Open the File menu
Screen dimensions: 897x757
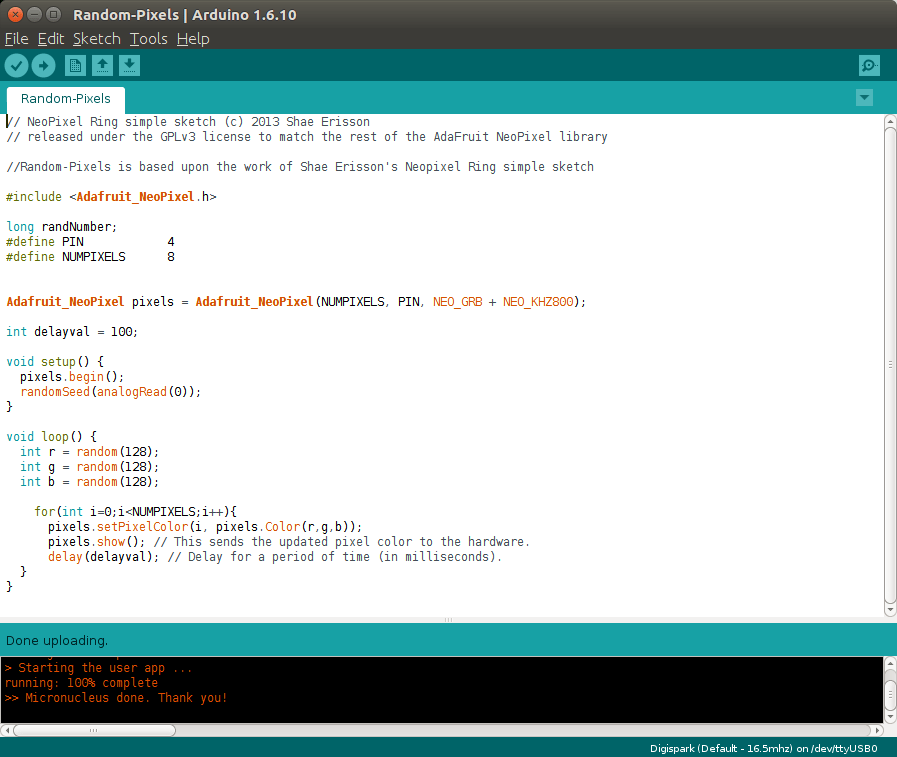pos(17,39)
